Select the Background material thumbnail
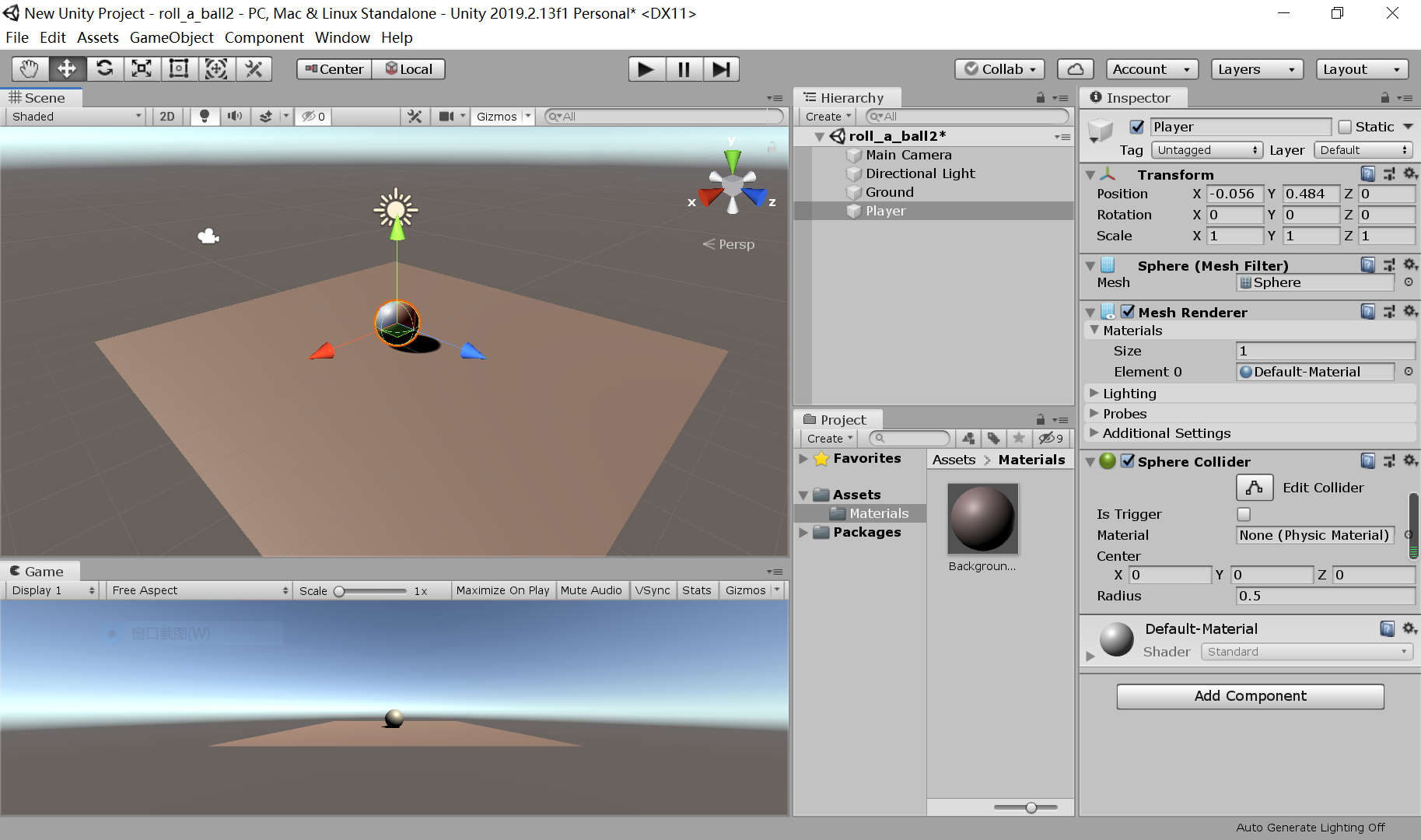This screenshot has width=1421, height=840. point(982,518)
